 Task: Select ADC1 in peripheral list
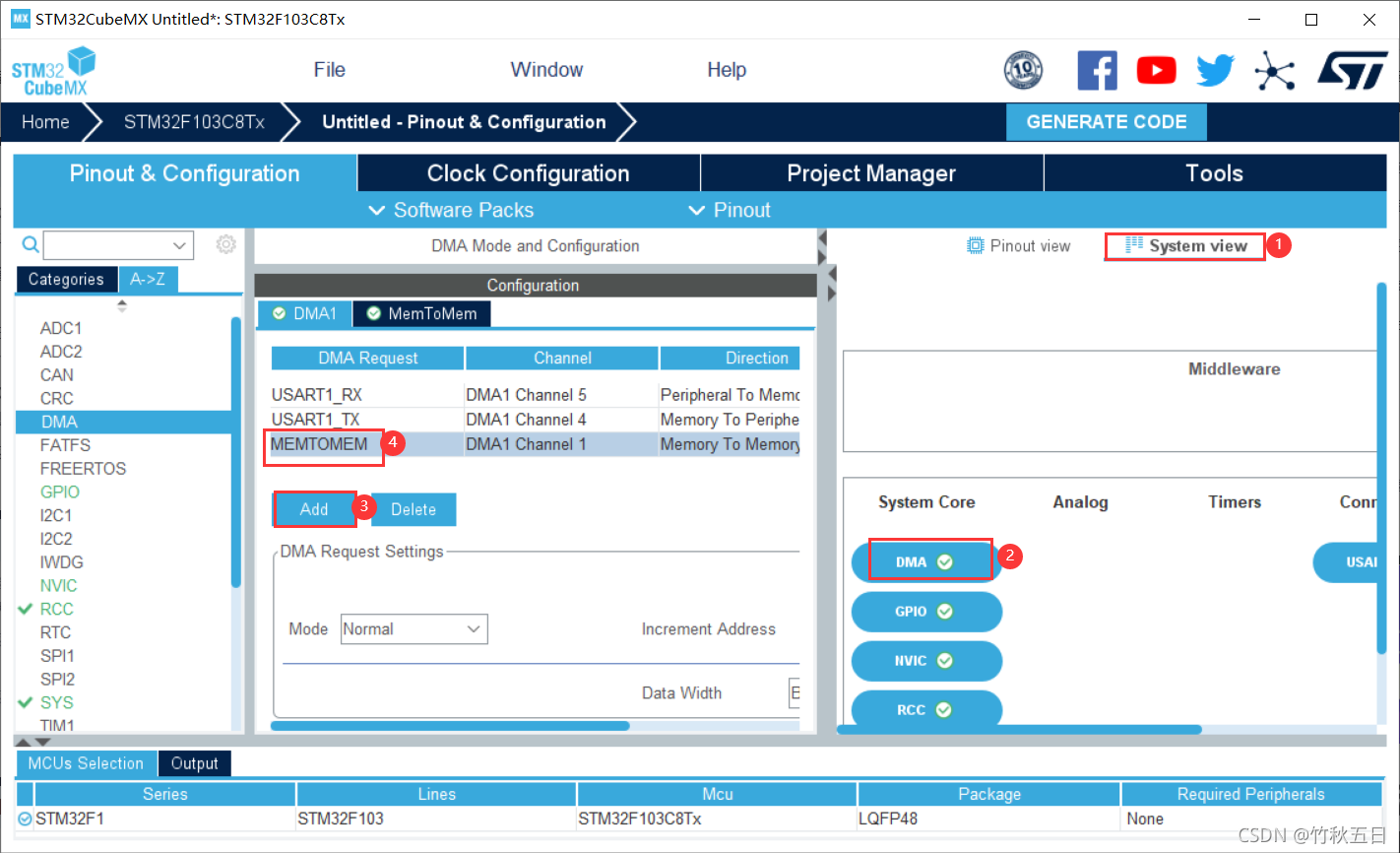pyautogui.click(x=61, y=328)
